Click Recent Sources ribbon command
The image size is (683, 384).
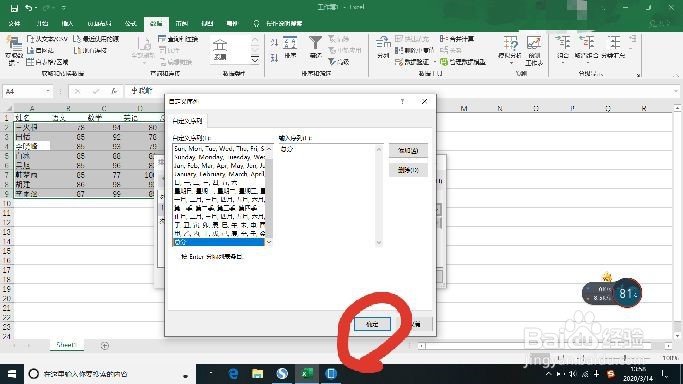pos(96,39)
